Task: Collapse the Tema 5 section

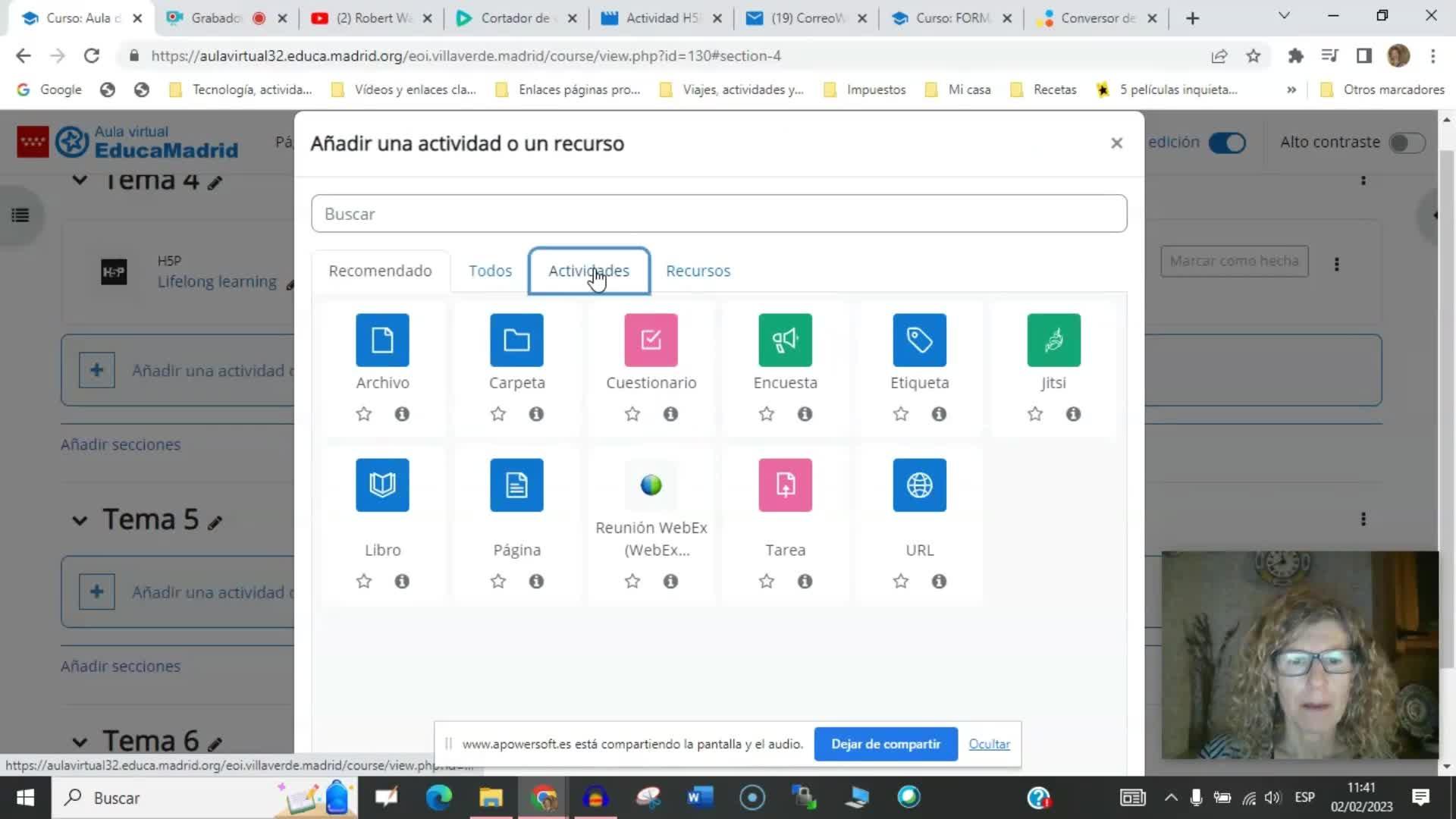Action: pos(80,520)
